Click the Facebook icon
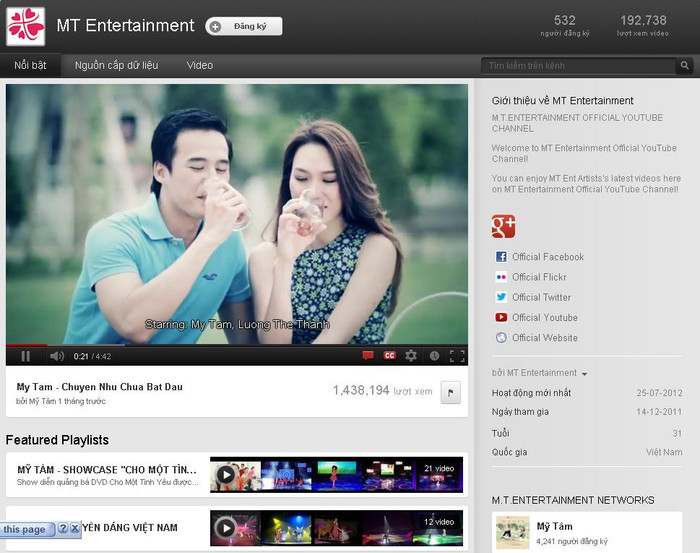Screen dimensions: 700x553 (501, 257)
